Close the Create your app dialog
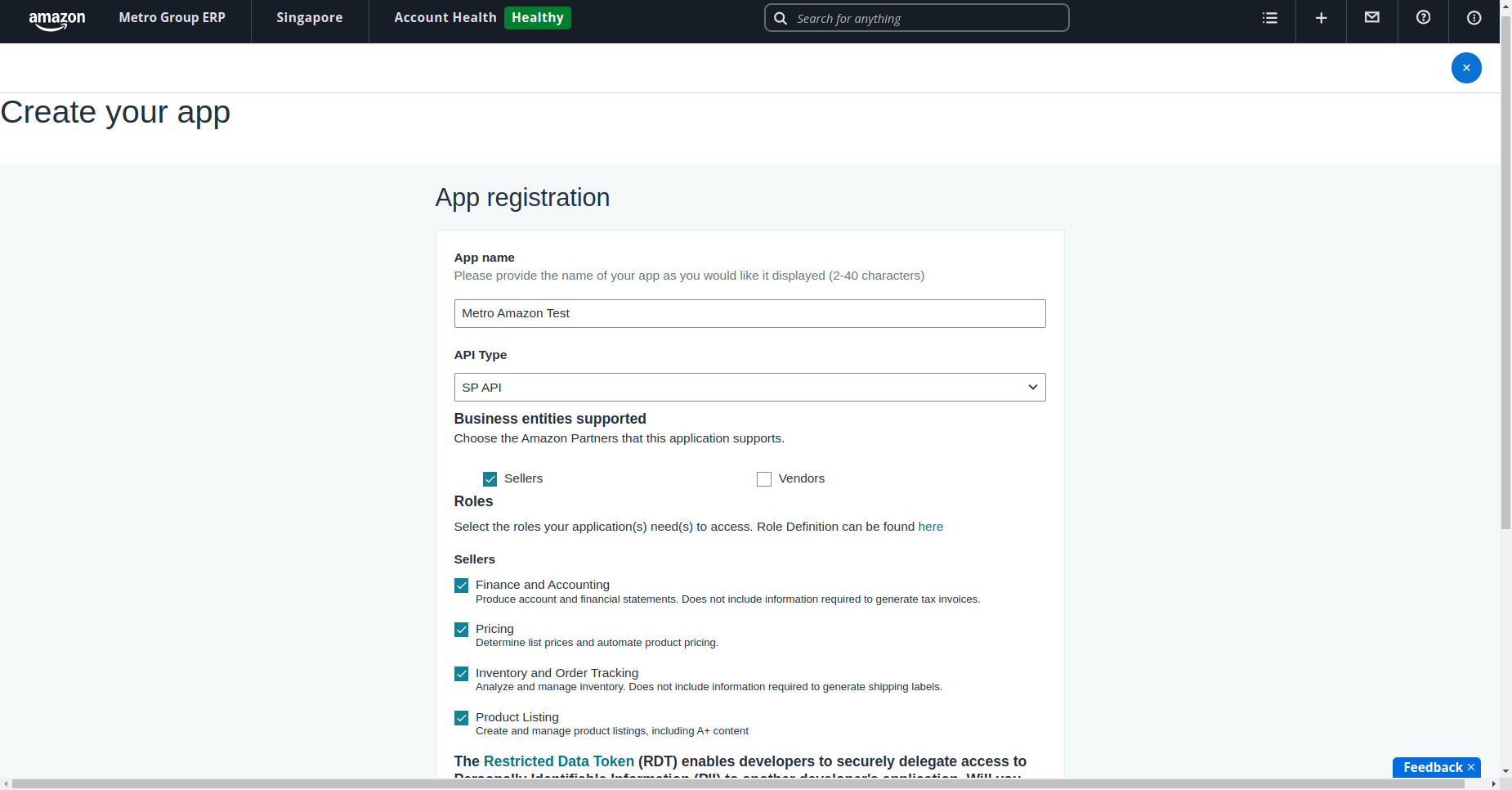The height and width of the screenshot is (790, 1512). (1465, 68)
